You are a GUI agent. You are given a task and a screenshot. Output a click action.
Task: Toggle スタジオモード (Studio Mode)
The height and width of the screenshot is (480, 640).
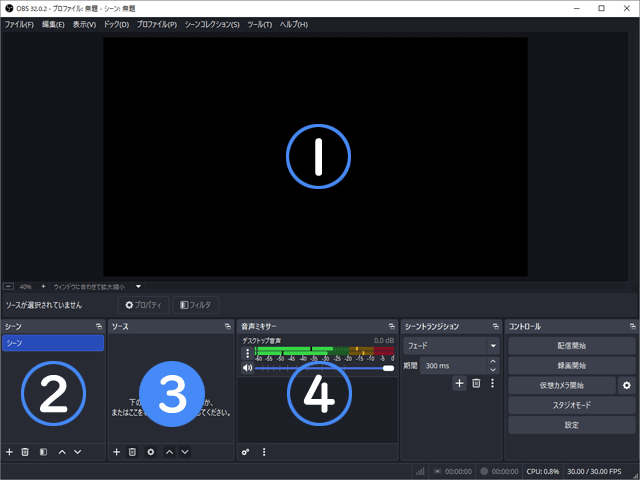[570, 405]
